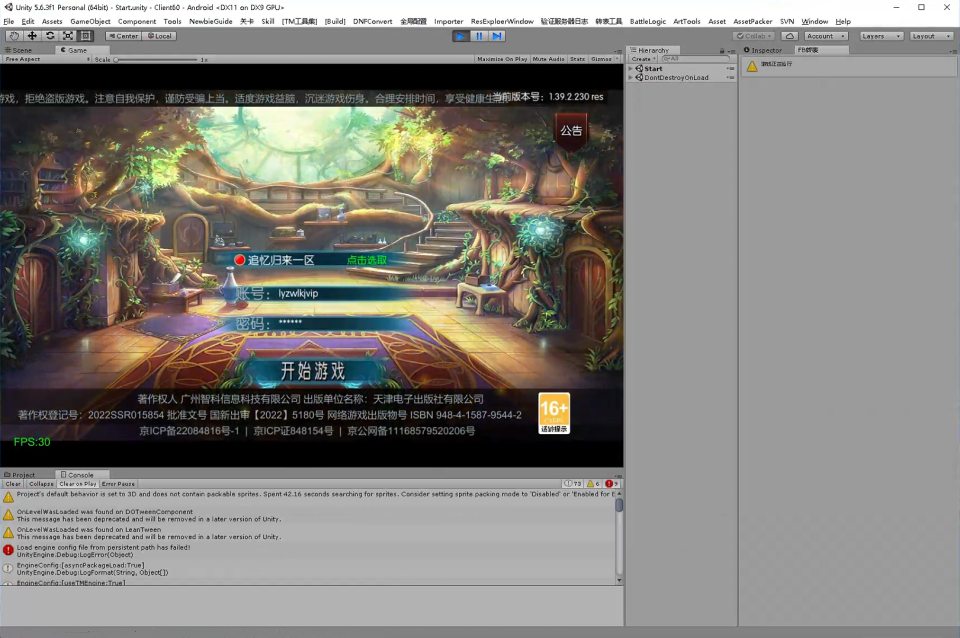This screenshot has height=638, width=960.
Task: Pause the running game
Action: click(x=479, y=36)
